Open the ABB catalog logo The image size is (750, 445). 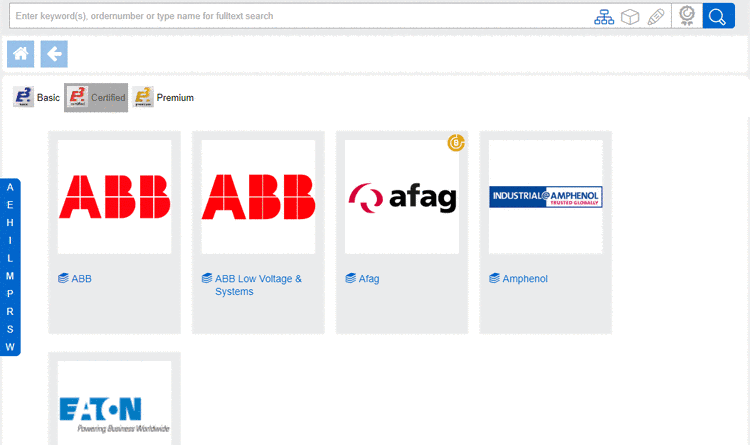pyautogui.click(x=114, y=197)
